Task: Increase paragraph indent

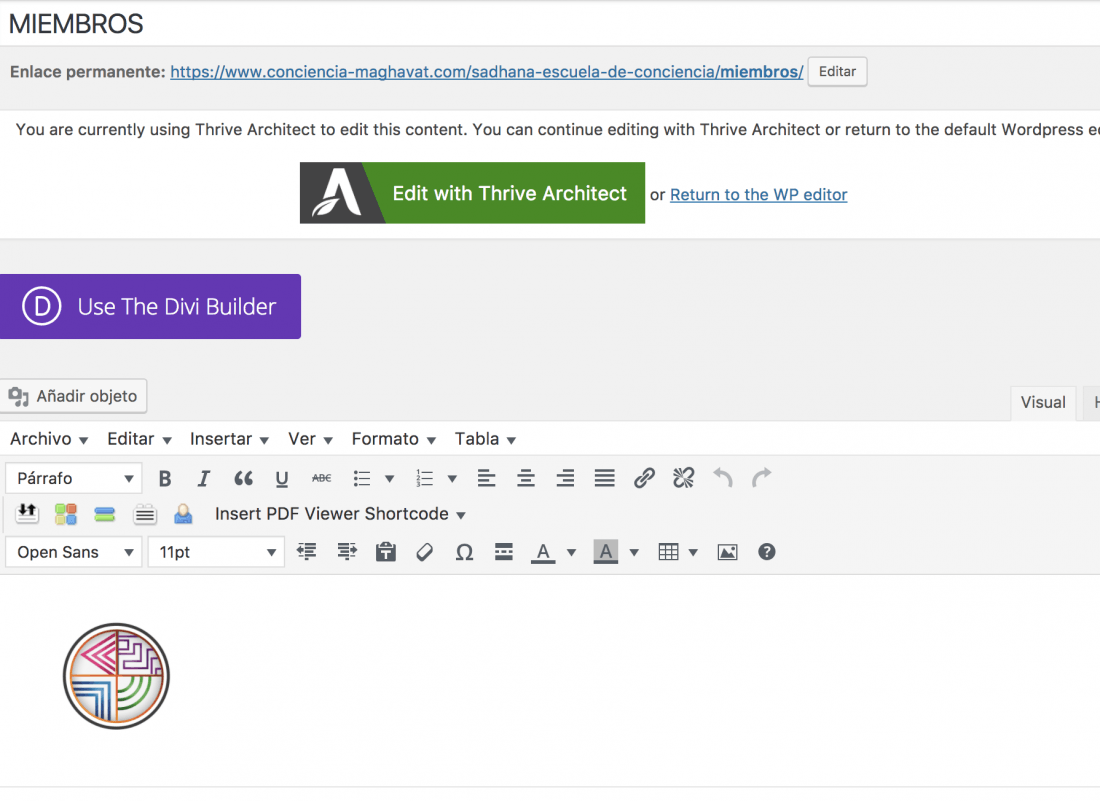Action: point(347,552)
